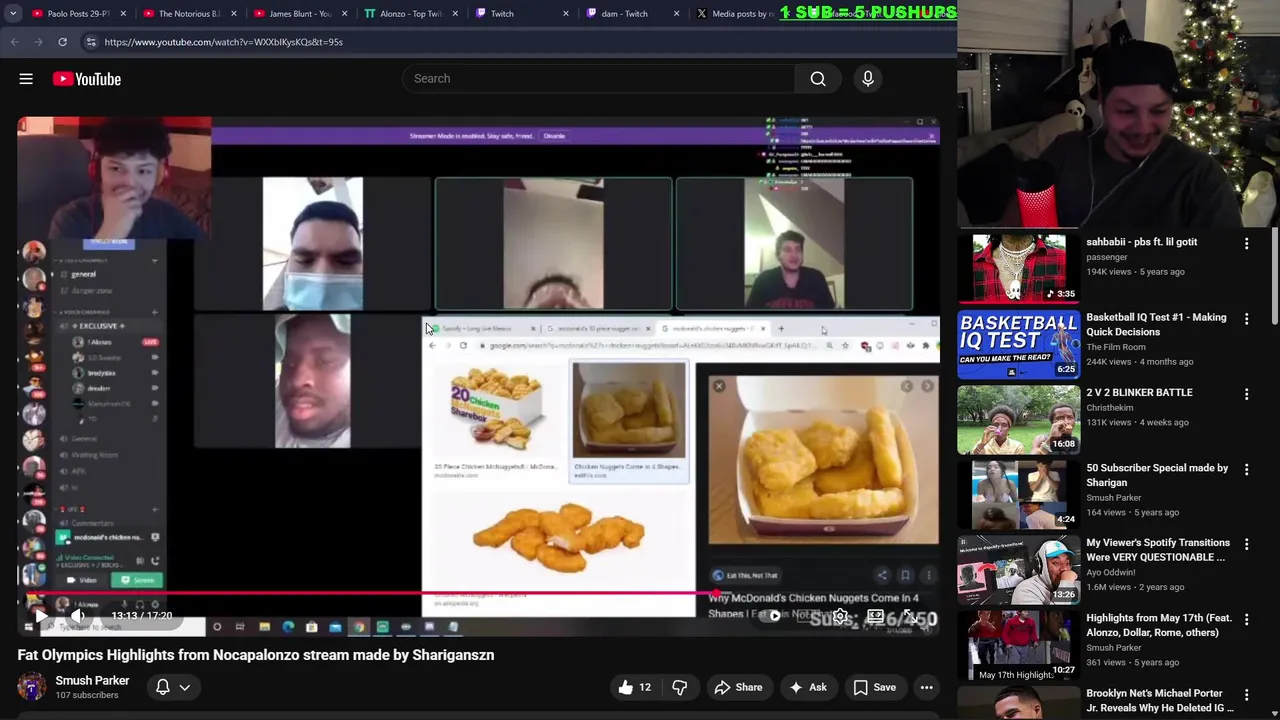
Task: Reload the page in browser toolbar
Action: [62, 42]
